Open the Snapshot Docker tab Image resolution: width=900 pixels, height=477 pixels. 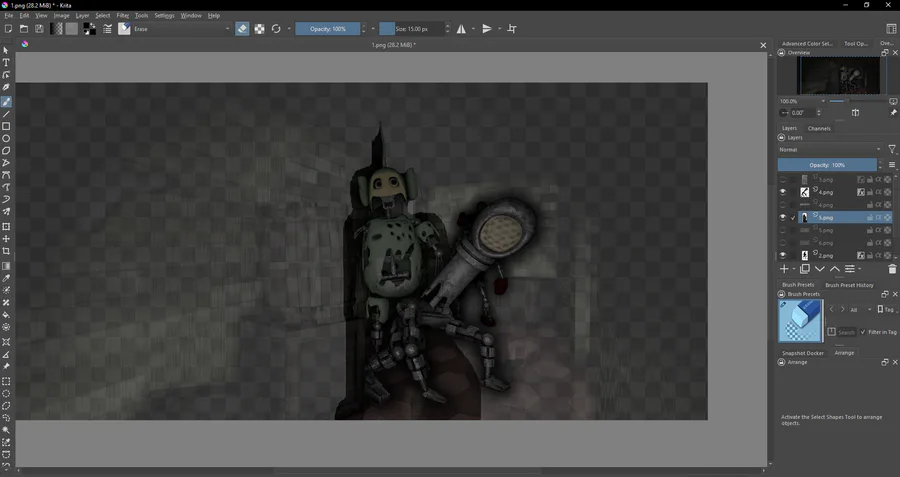pyautogui.click(x=802, y=353)
